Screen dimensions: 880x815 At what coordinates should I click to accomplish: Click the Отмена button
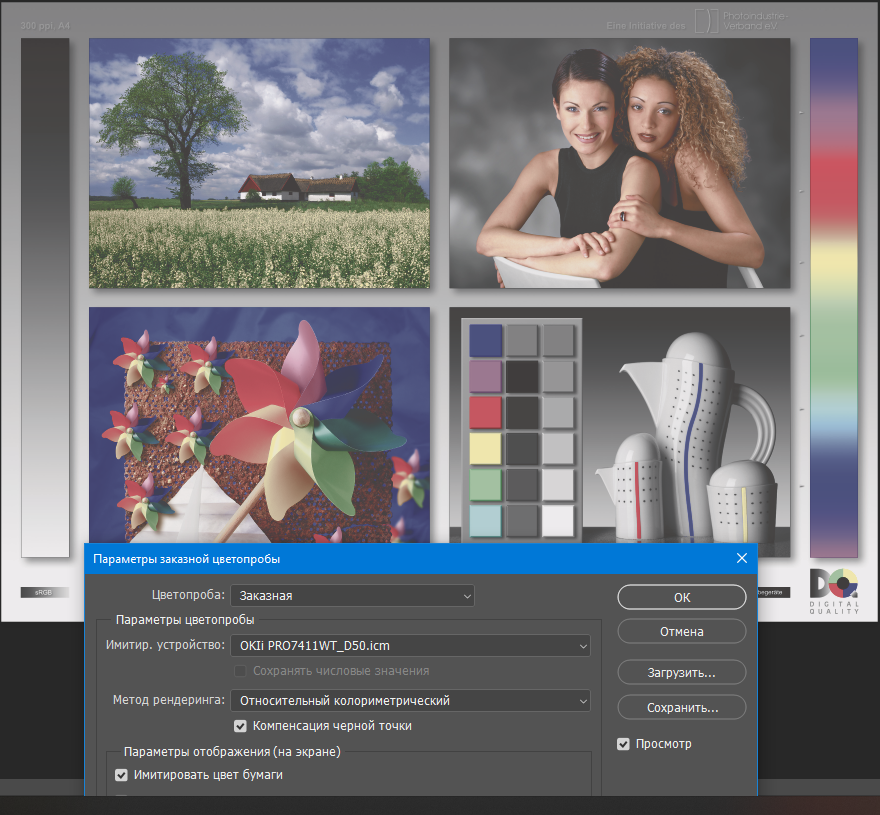point(681,631)
